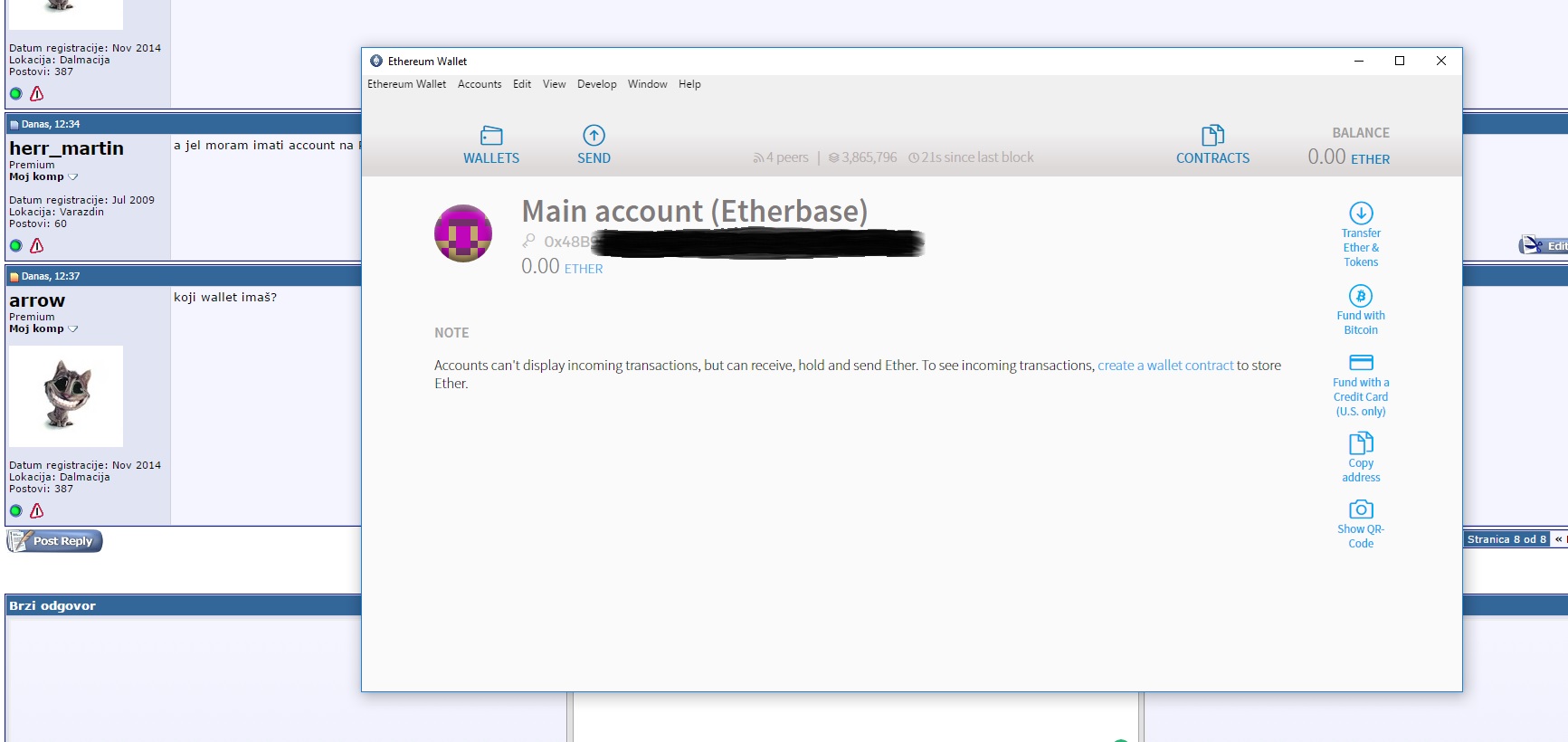
Task: Open the Help menu
Action: click(x=689, y=84)
